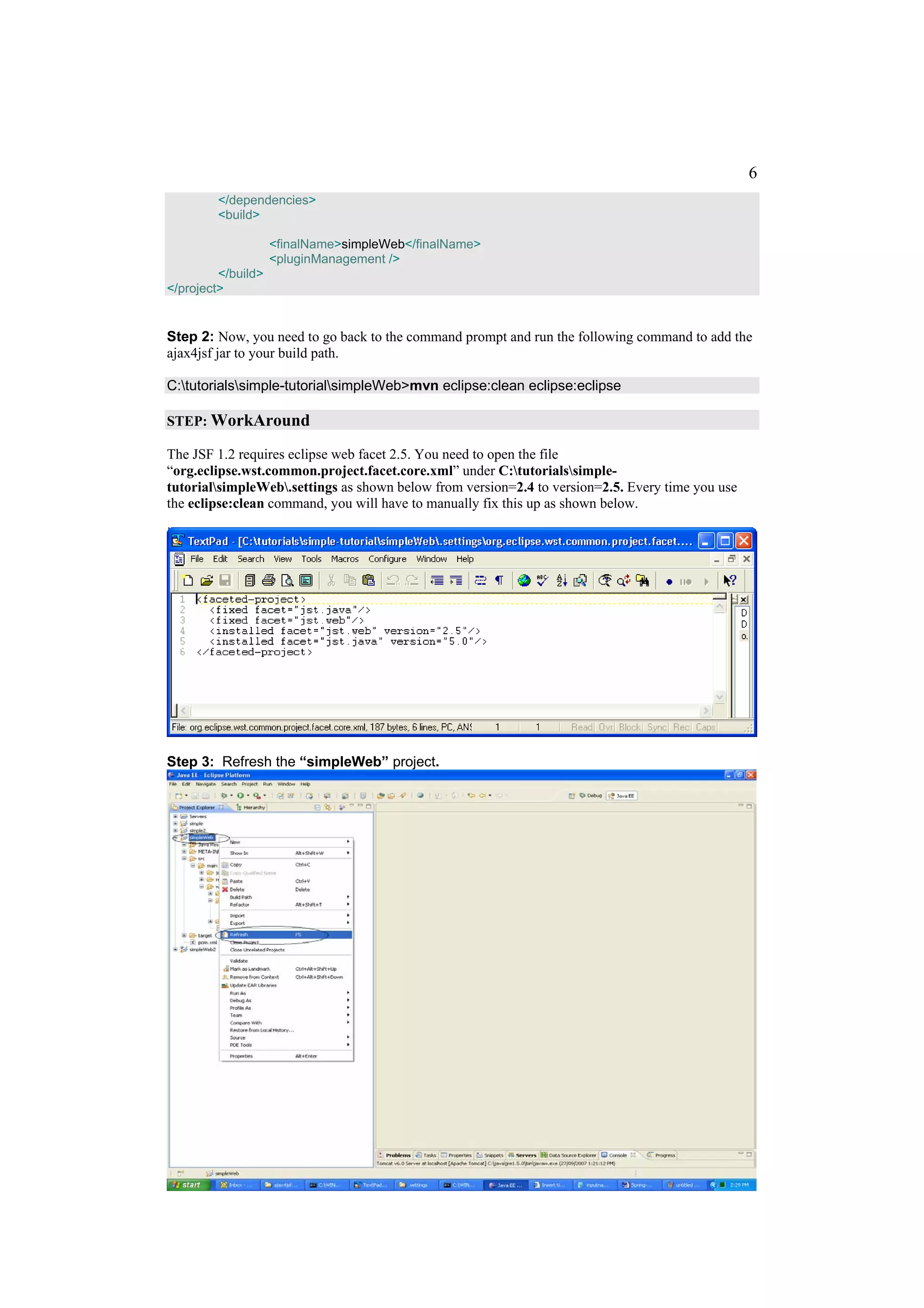Click the Redo icon in TextPad toolbar
Viewport: 924px width, 1308px height.
pos(411,580)
